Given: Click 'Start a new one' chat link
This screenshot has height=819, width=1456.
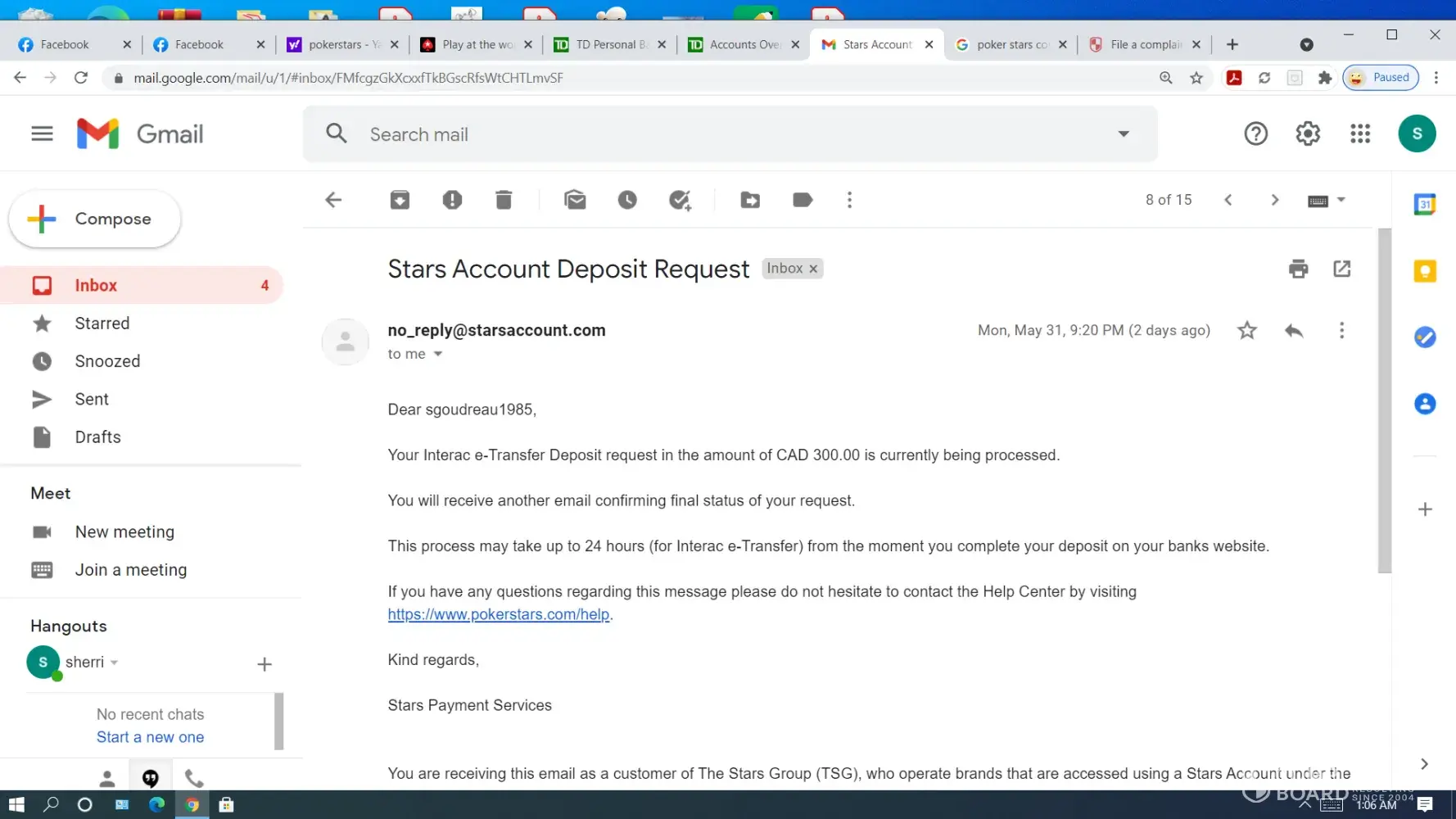Looking at the screenshot, I should (x=150, y=737).
